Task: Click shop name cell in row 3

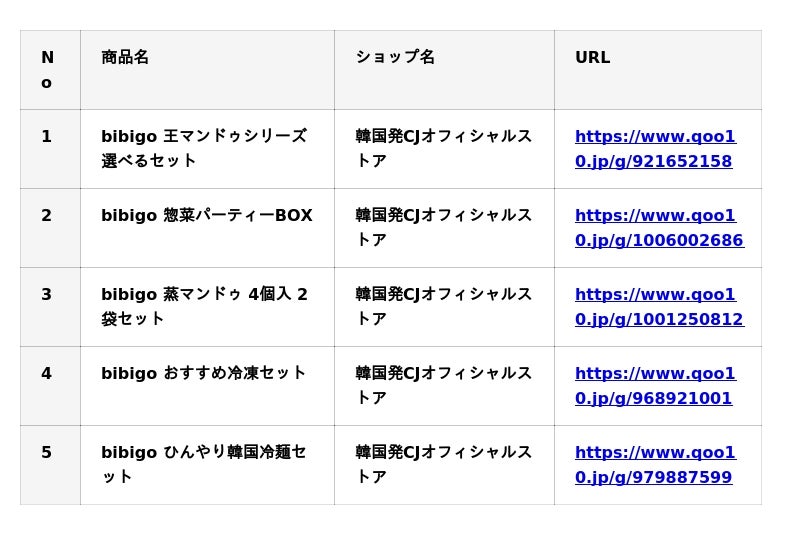Action: pyautogui.click(x=443, y=306)
